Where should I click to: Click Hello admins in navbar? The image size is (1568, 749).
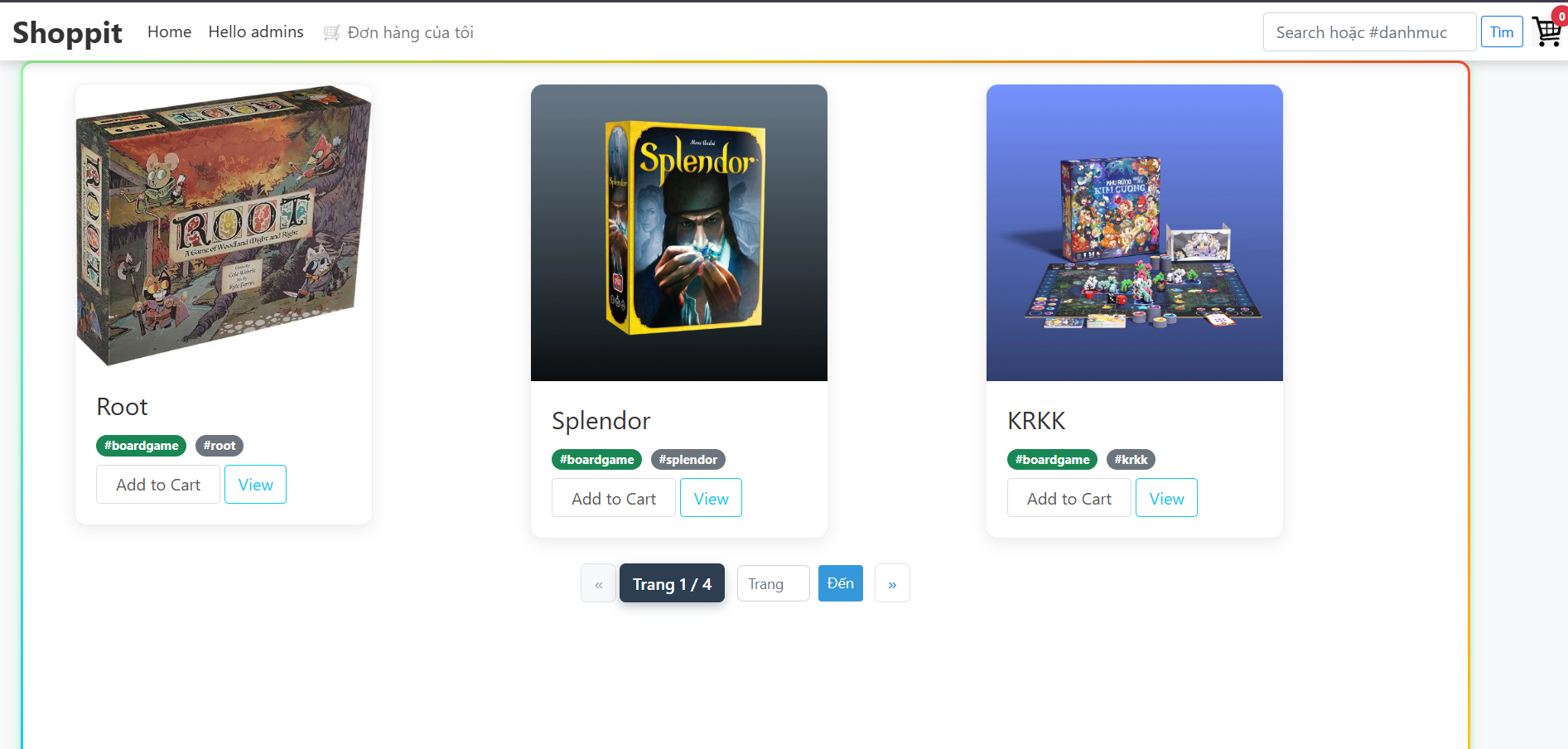coord(256,31)
